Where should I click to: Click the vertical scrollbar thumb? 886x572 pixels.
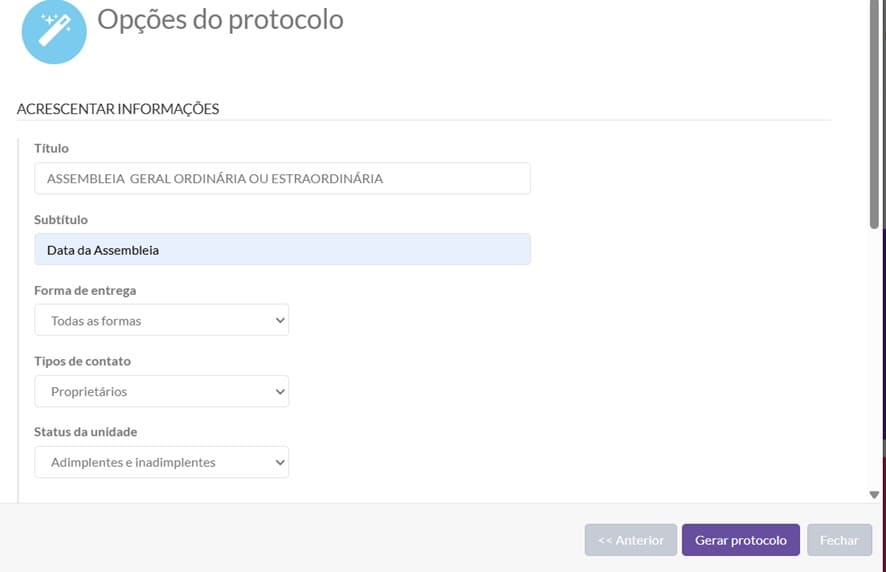(875, 110)
